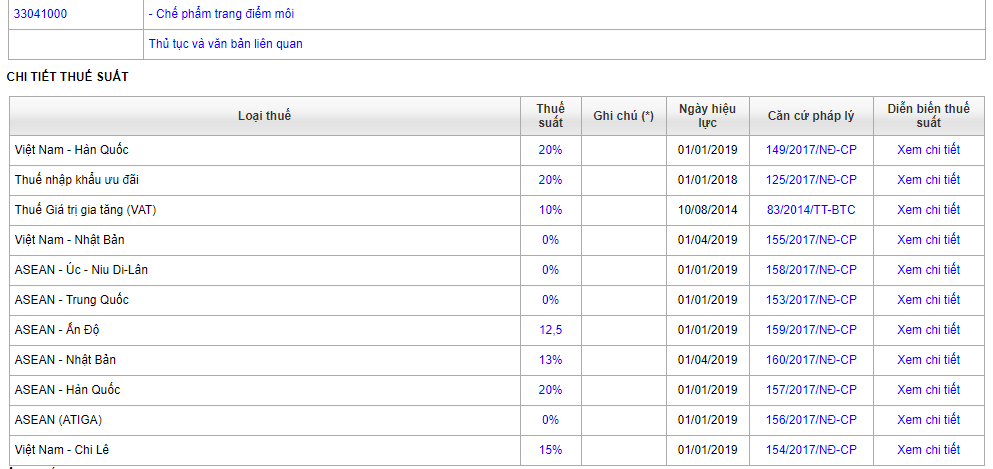Open decree 160/2017/NĐ-CP link
The height and width of the screenshot is (469, 993).
click(811, 360)
